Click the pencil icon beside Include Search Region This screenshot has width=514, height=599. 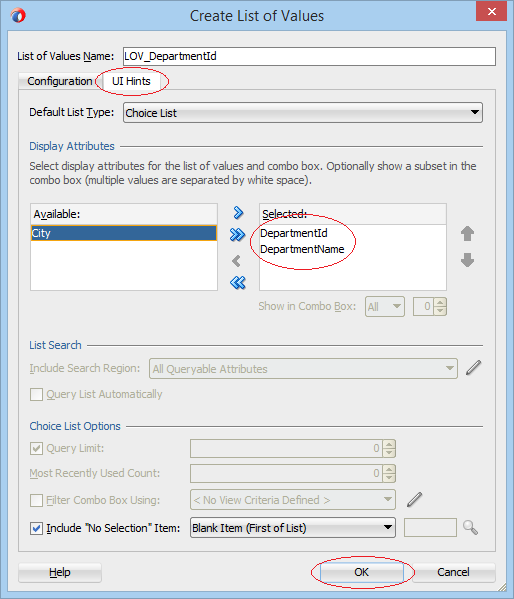(x=473, y=368)
